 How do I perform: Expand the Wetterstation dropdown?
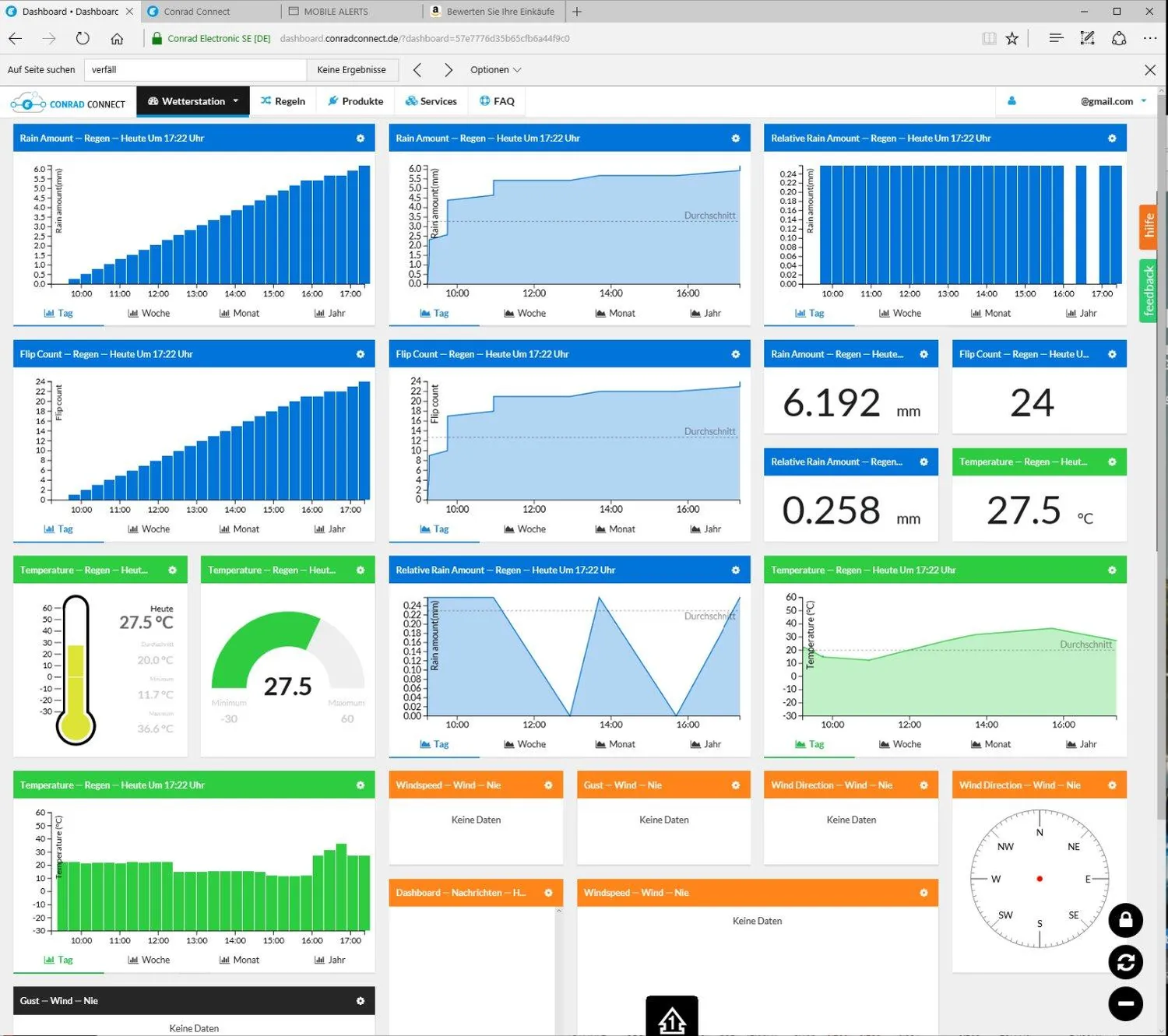point(193,101)
